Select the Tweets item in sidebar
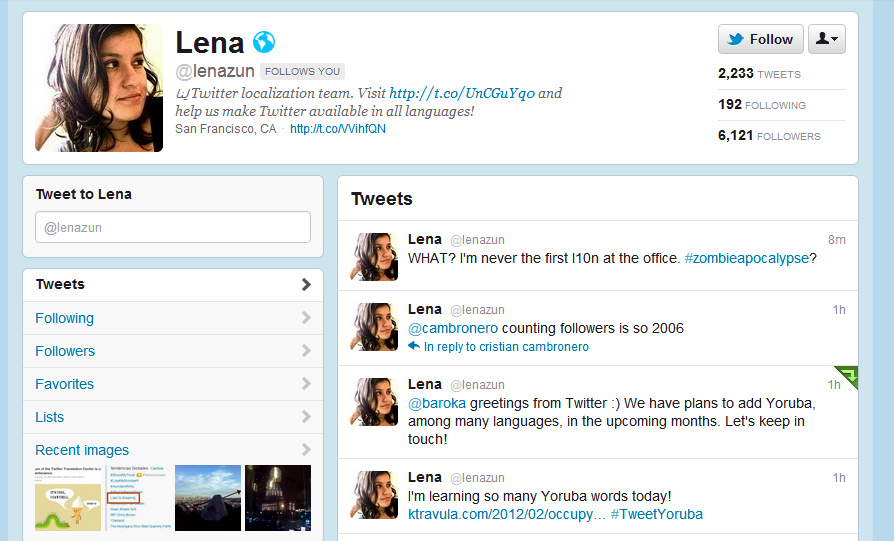The width and height of the screenshot is (894, 541). [x=173, y=284]
